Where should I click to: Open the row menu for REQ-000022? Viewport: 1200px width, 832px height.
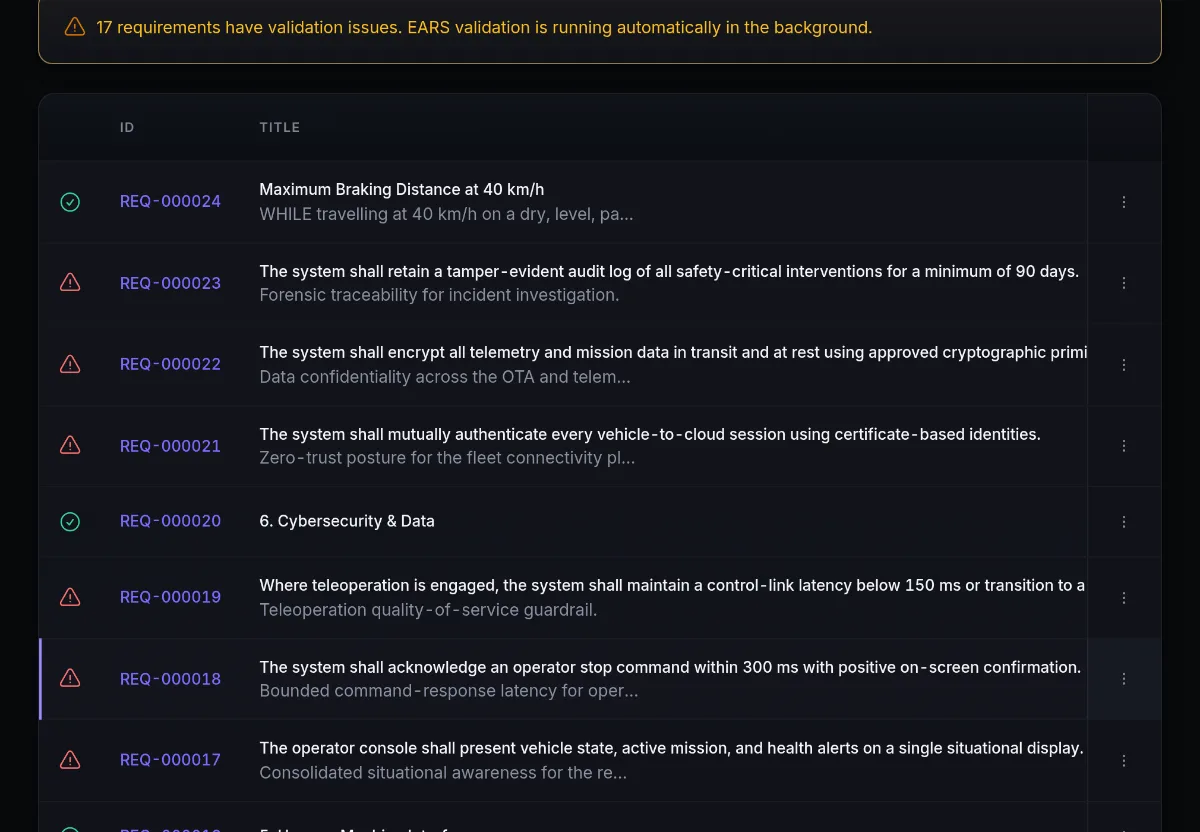[1124, 365]
